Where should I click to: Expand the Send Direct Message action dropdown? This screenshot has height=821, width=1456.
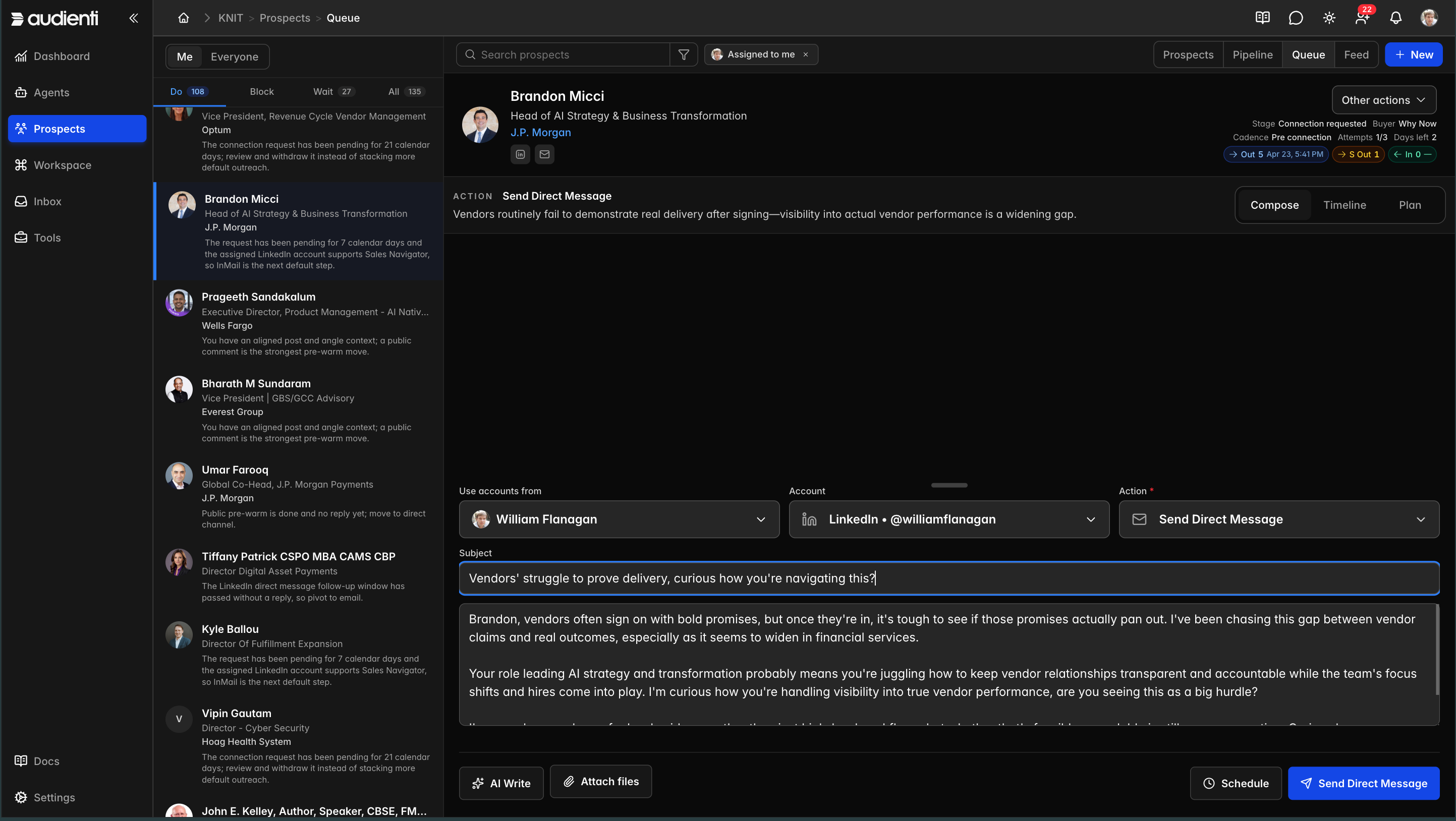pyautogui.click(x=1278, y=519)
